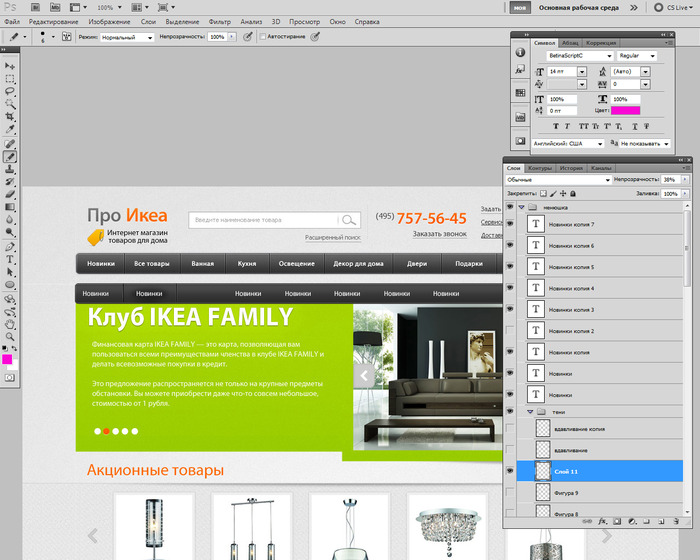Select the Crop tool

10,117
